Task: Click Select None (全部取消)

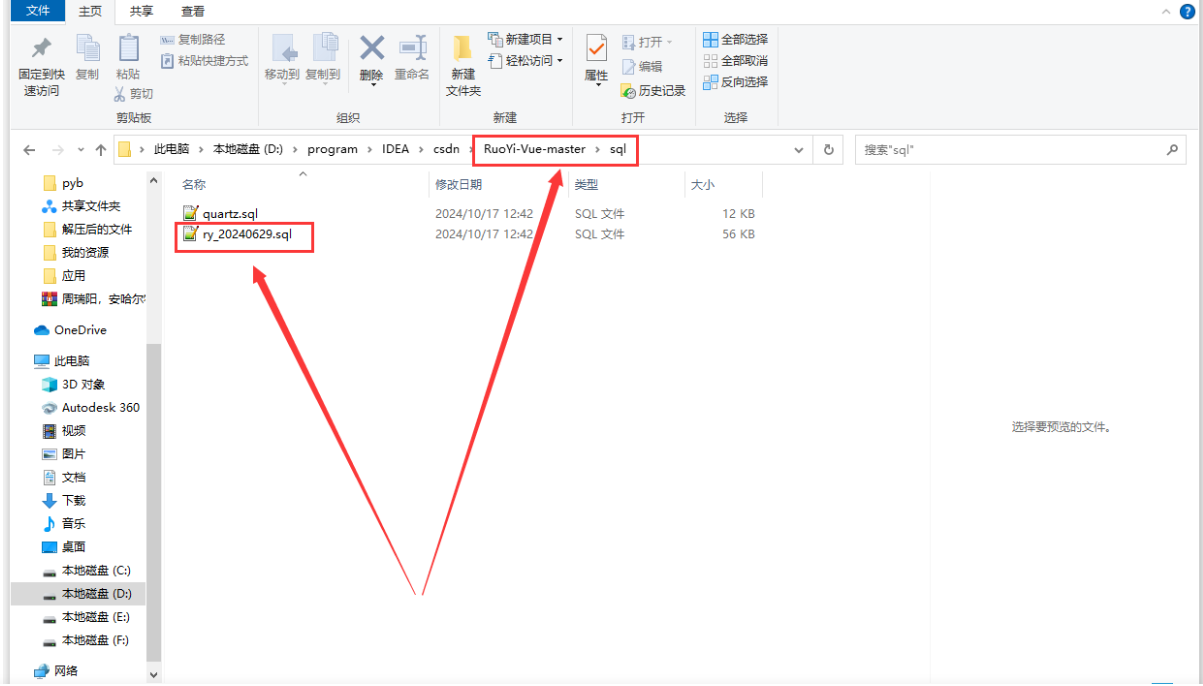Action: (x=735, y=61)
